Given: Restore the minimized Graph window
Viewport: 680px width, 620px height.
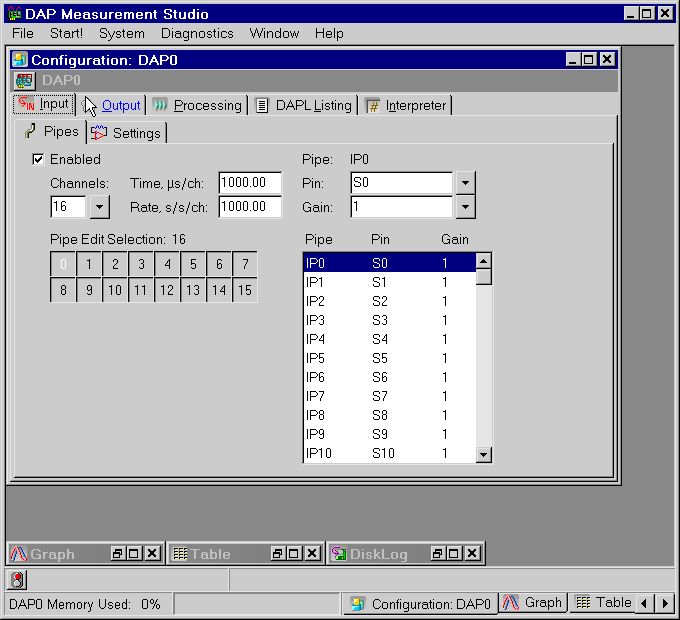Looking at the screenshot, I should tap(117, 553).
